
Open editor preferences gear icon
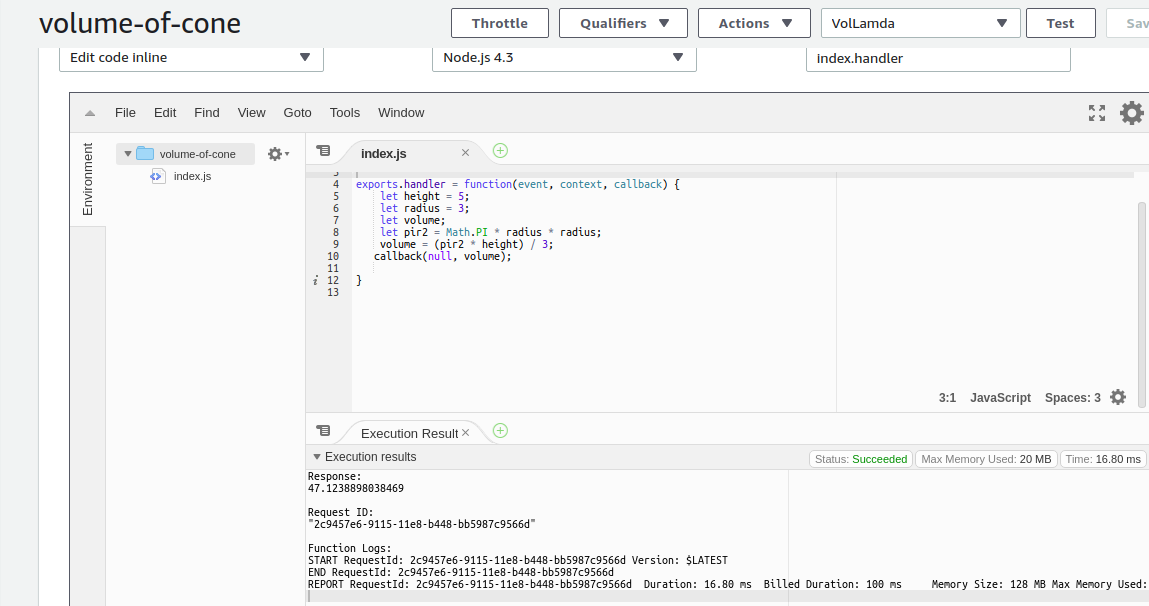pos(1131,113)
